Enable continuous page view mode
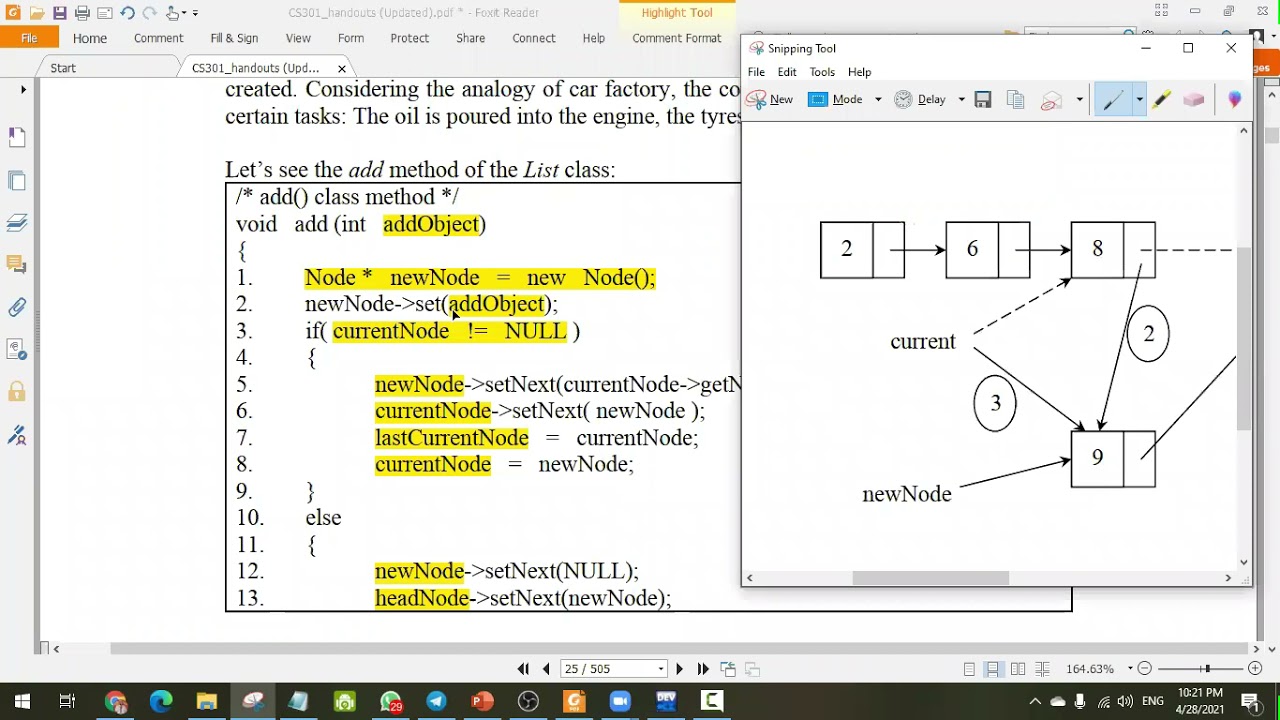 click(x=993, y=669)
